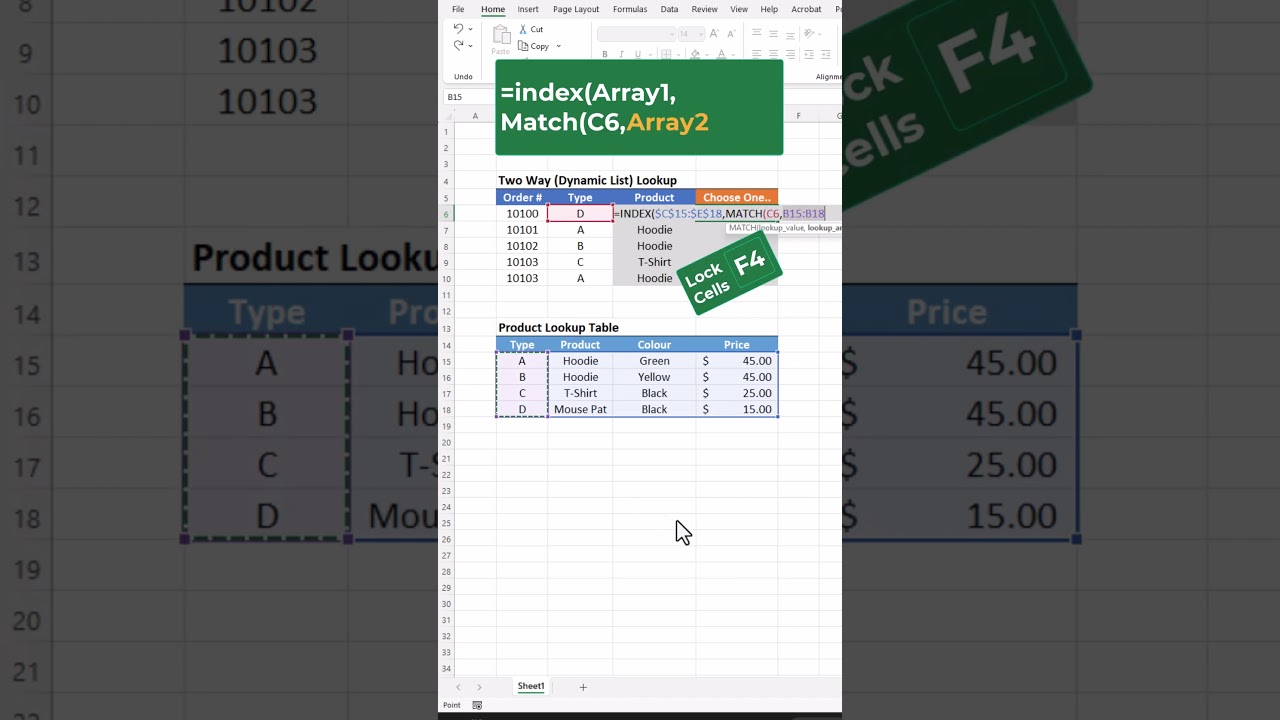The height and width of the screenshot is (720, 1280).
Task: Click 'T-Shirt' in the lookup table row 17
Action: (x=580, y=393)
